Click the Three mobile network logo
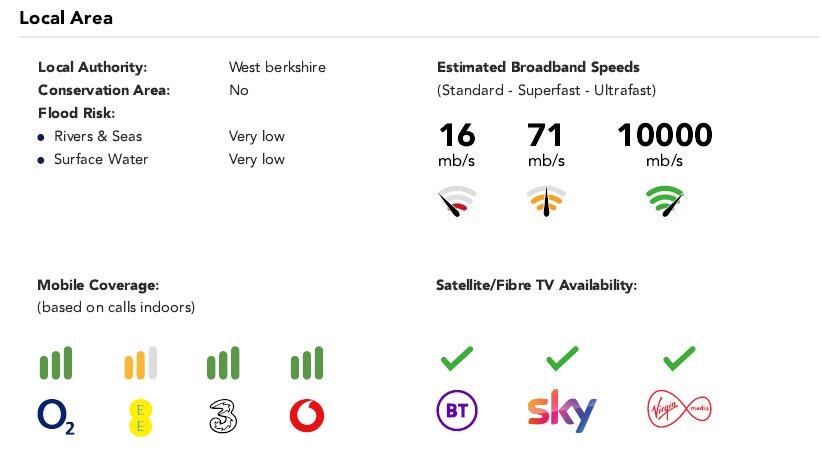822x459 pixels. click(222, 416)
